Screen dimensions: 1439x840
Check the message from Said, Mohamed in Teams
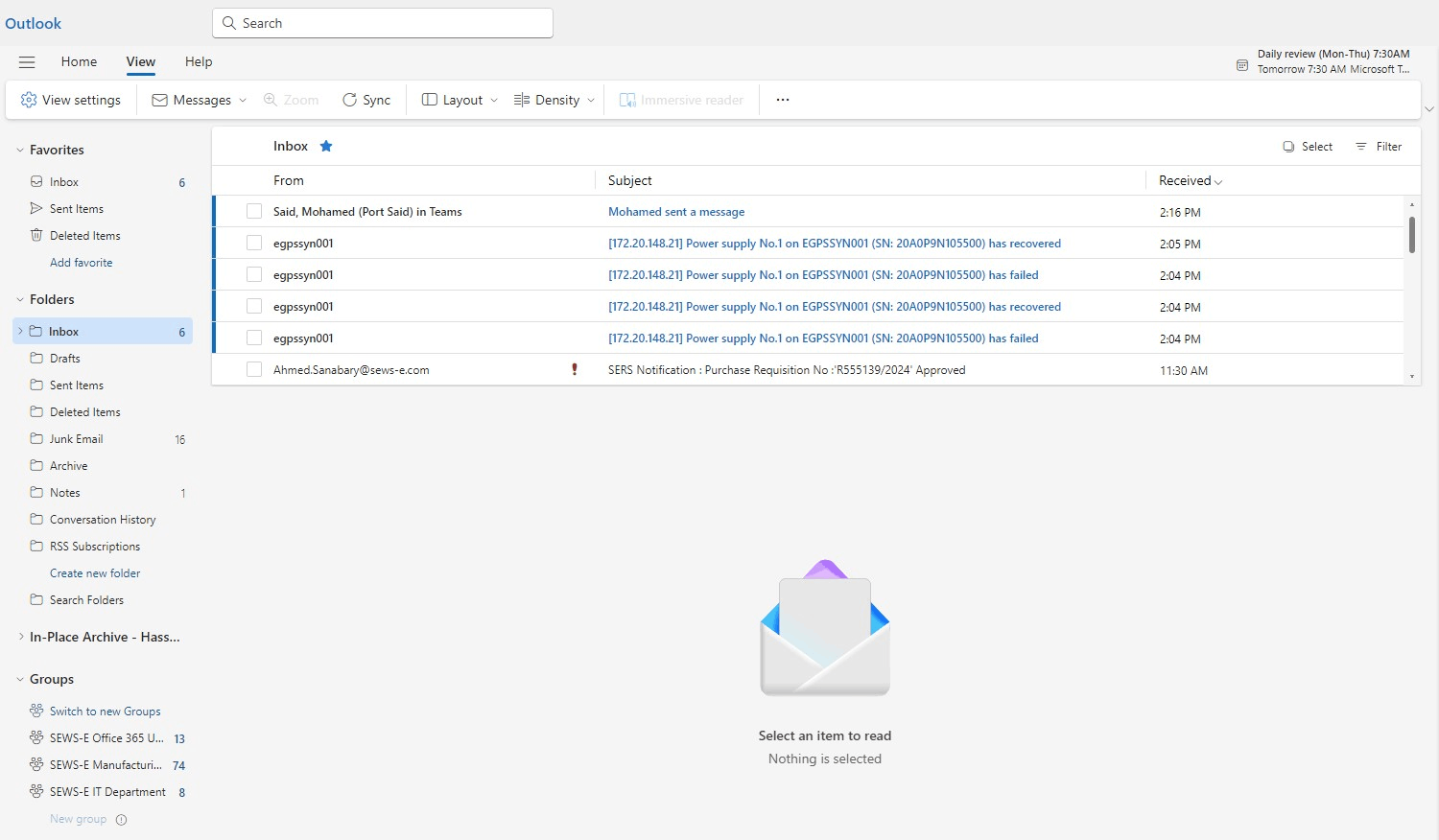253,211
